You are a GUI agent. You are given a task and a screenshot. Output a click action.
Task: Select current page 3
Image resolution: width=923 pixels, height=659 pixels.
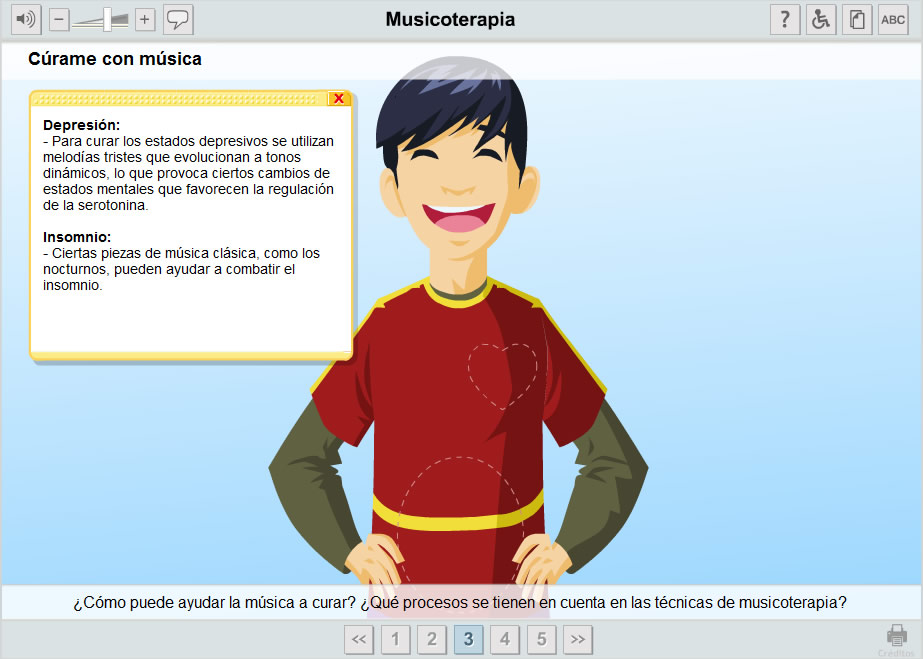pos(469,639)
